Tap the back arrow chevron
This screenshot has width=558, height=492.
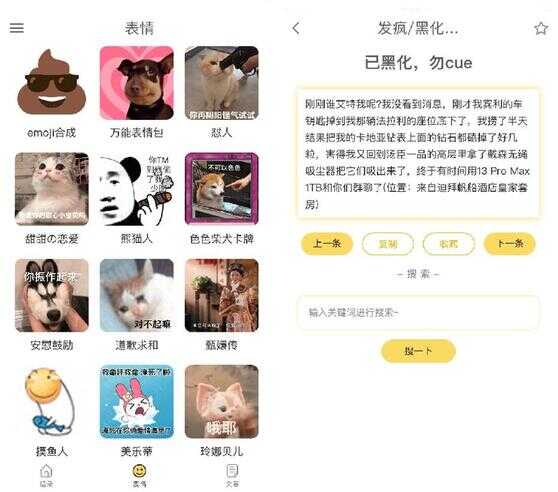(x=296, y=28)
